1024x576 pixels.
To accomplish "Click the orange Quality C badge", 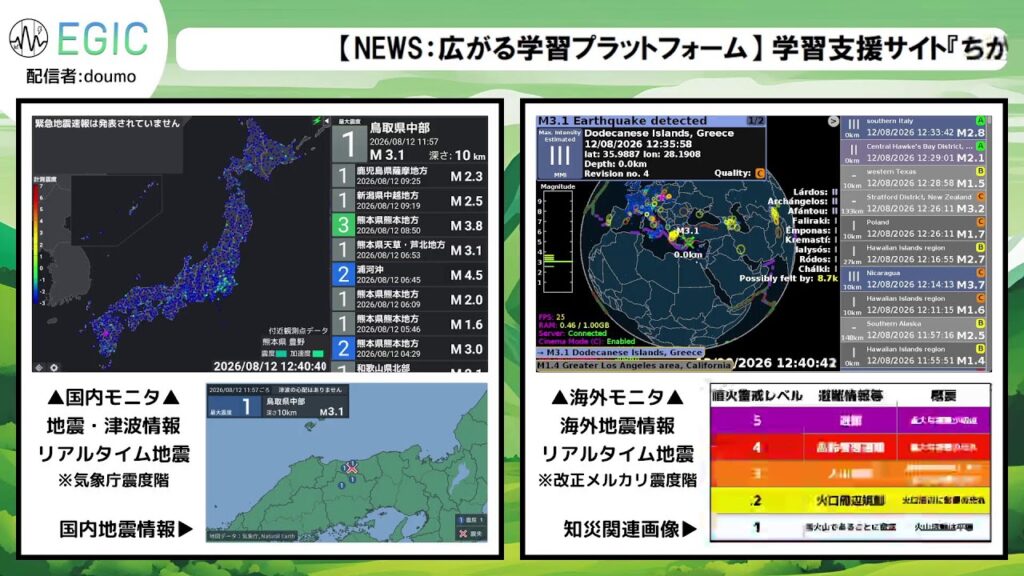I will (760, 173).
